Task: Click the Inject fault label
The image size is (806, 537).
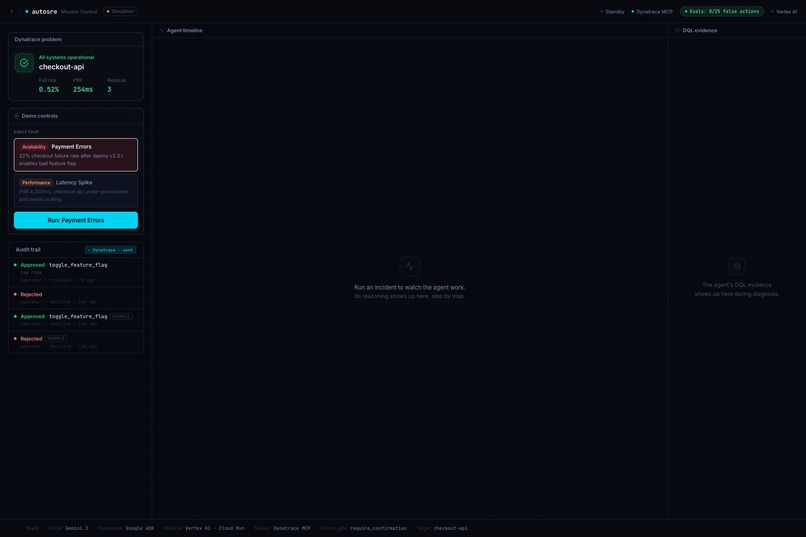Action: coord(26,132)
